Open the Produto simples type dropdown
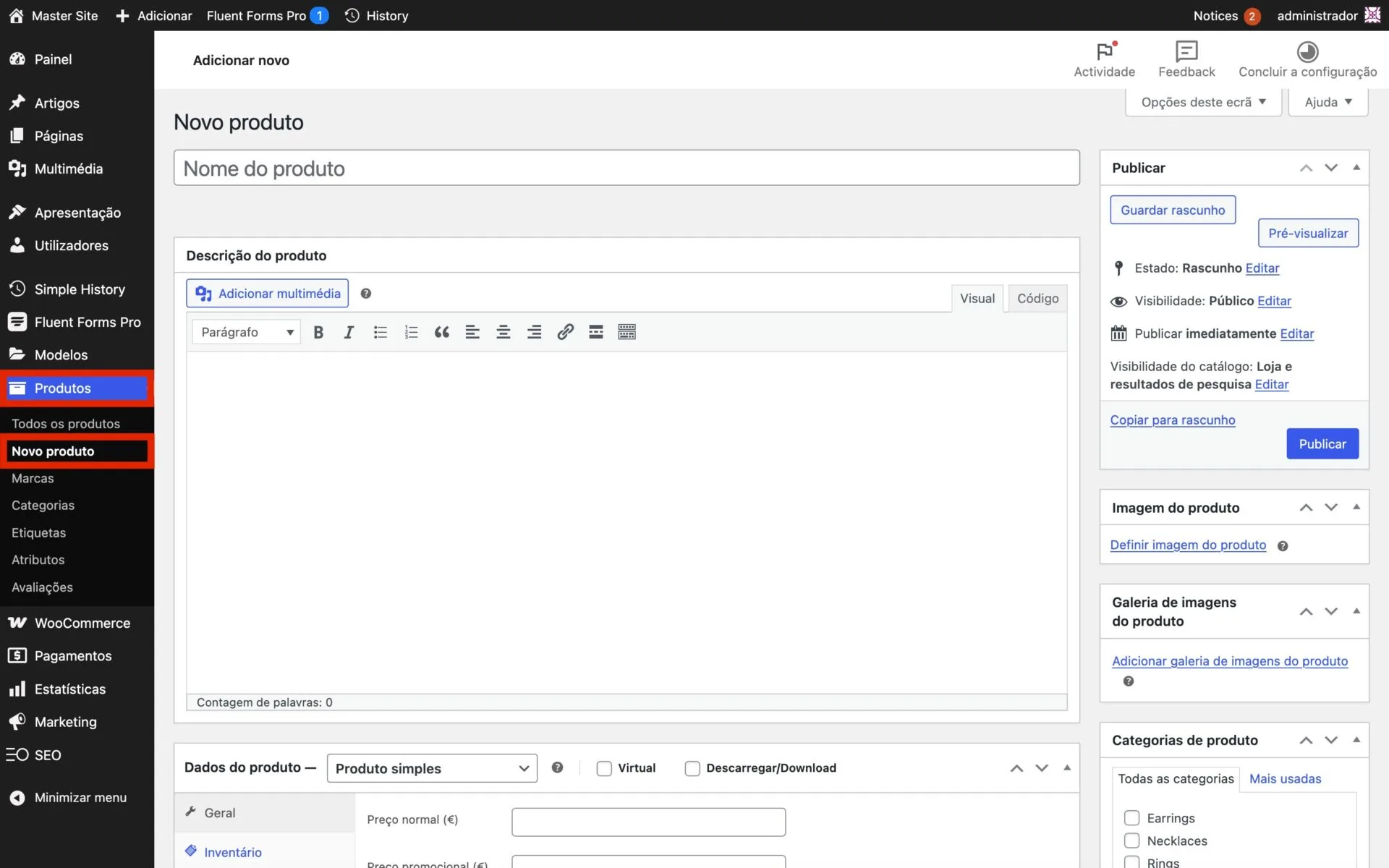Image resolution: width=1389 pixels, height=868 pixels. pyautogui.click(x=432, y=768)
